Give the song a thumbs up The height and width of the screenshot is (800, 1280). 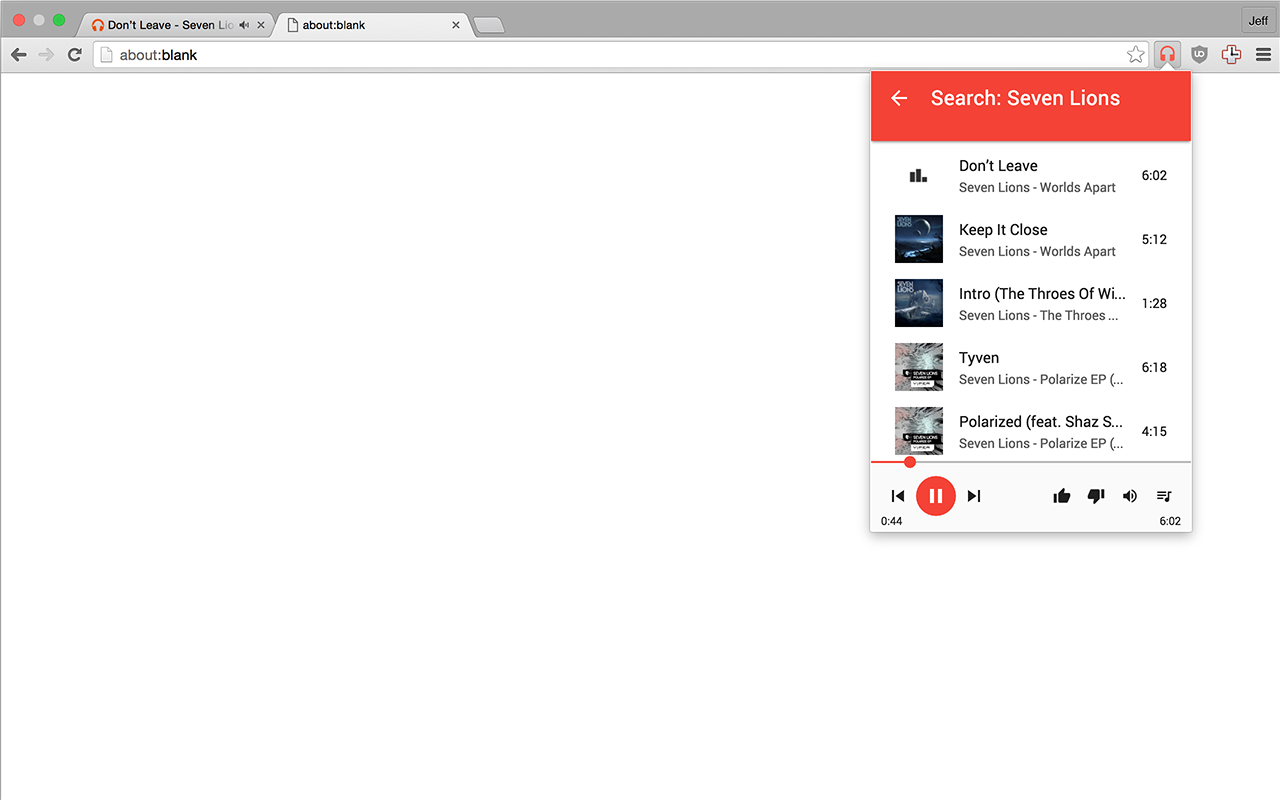pyautogui.click(x=1062, y=496)
